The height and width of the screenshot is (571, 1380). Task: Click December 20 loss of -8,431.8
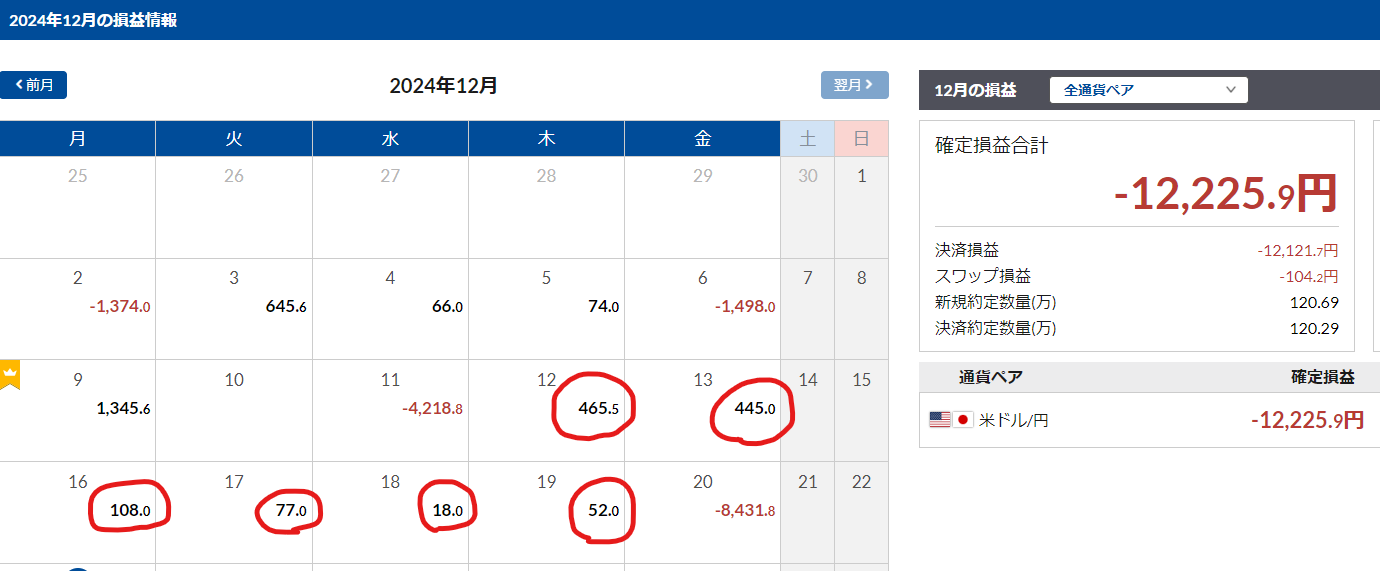pyautogui.click(x=744, y=511)
